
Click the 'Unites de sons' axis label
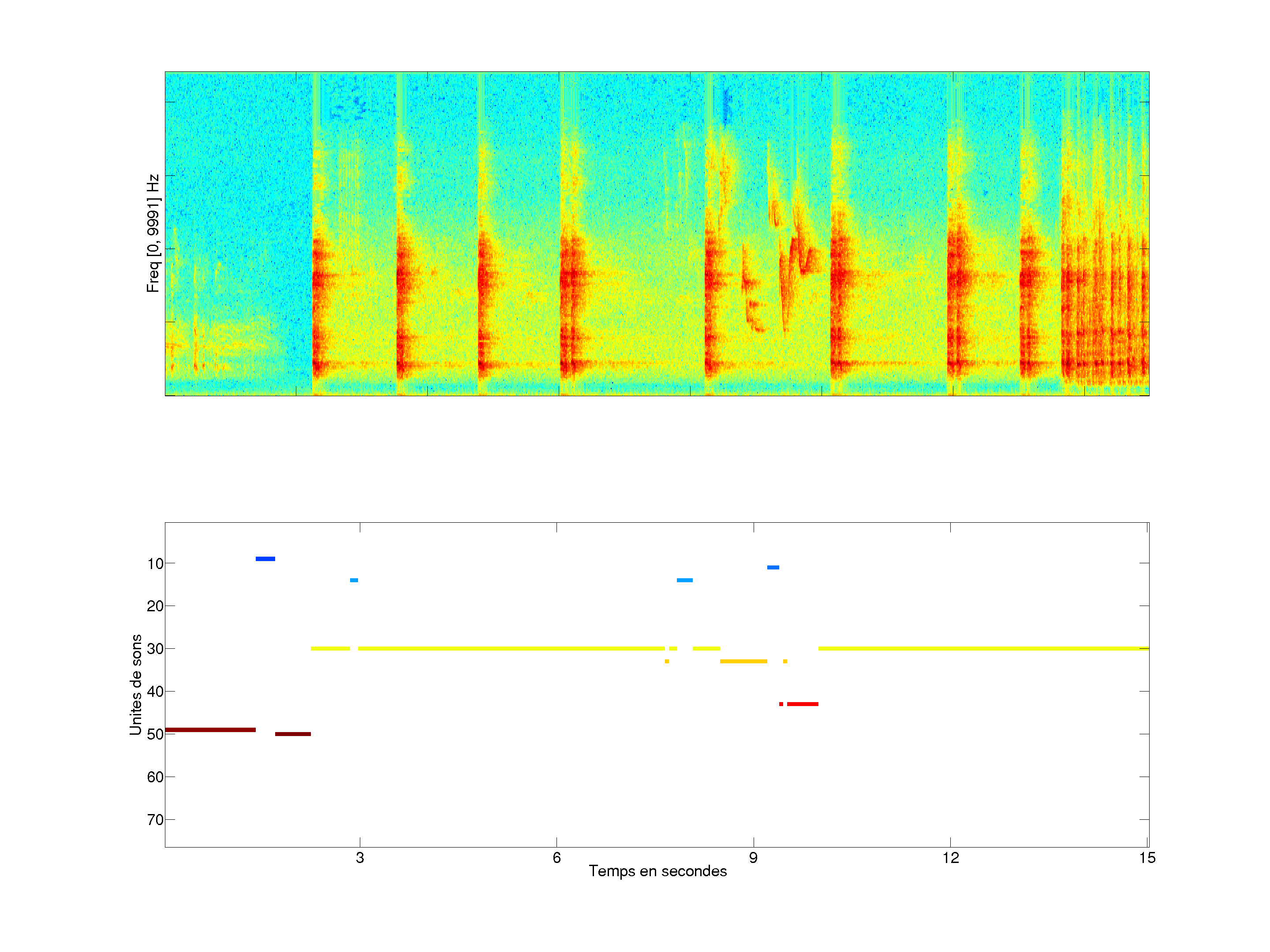136,684
